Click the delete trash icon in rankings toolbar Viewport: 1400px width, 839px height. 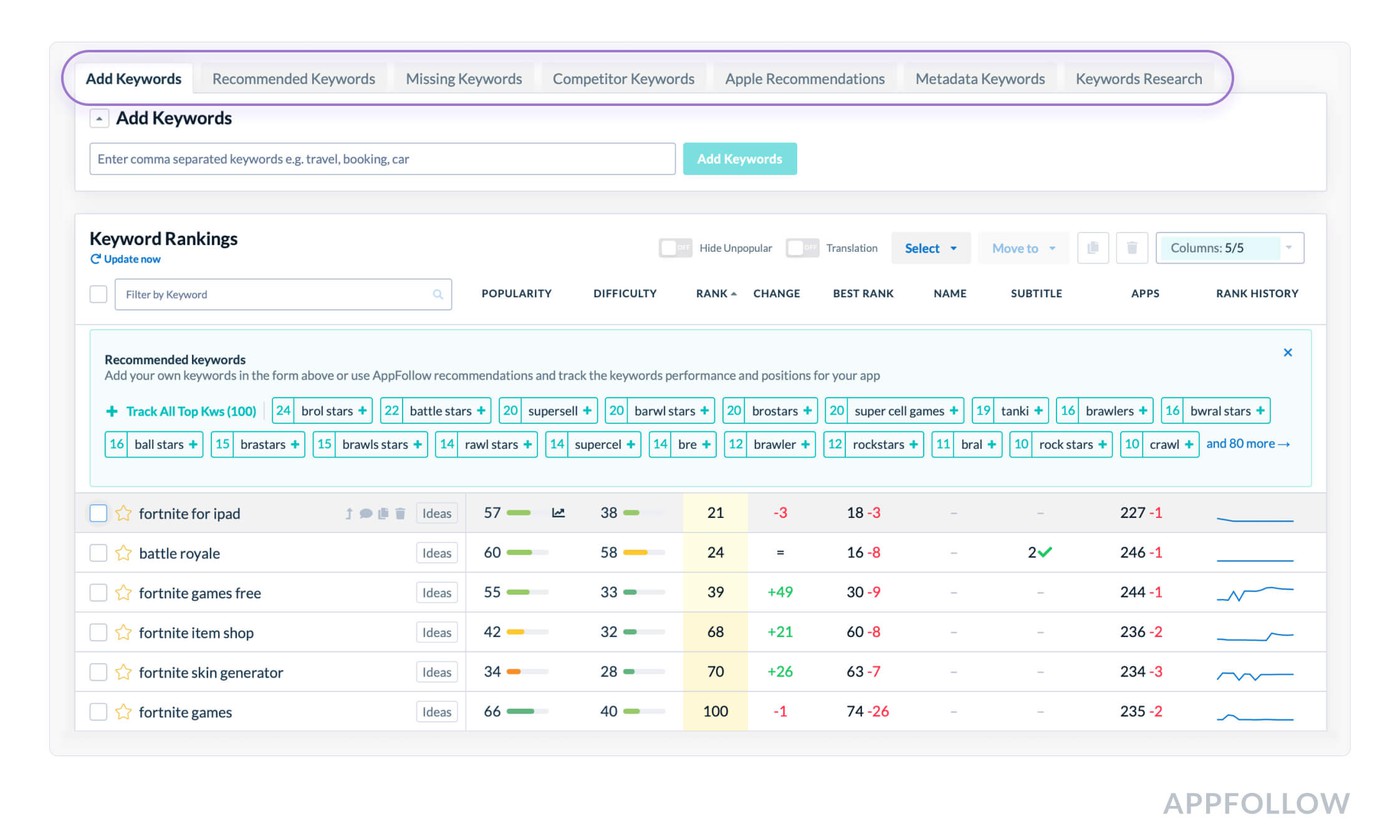coord(1131,248)
